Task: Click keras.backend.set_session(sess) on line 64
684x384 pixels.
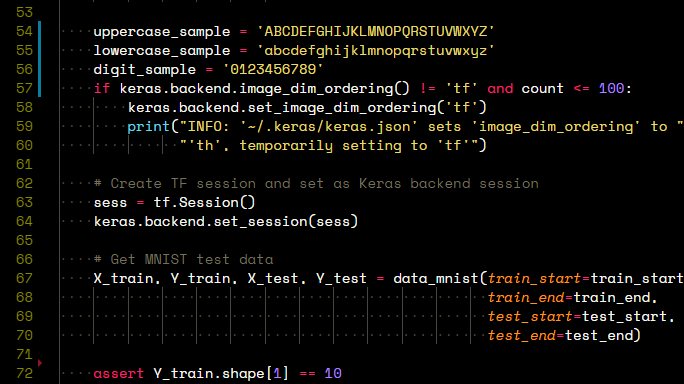Action: click(226, 222)
